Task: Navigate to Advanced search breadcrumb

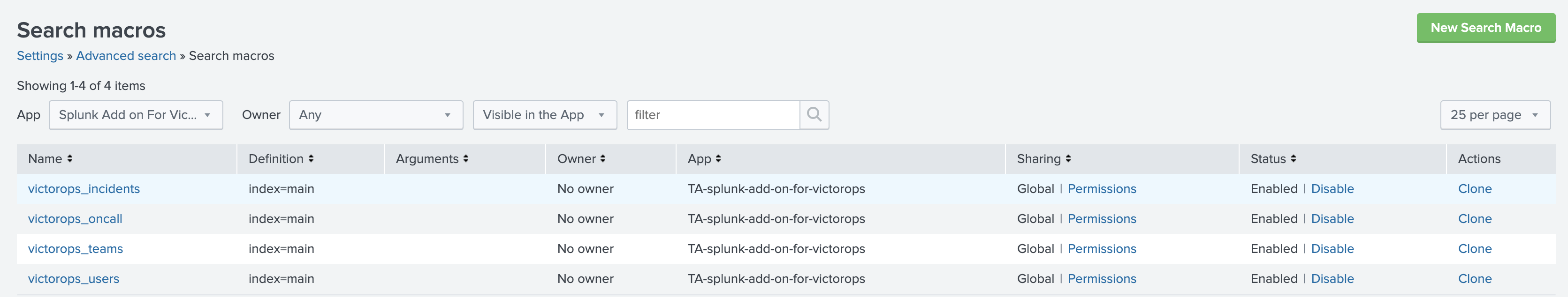Action: 126,56
